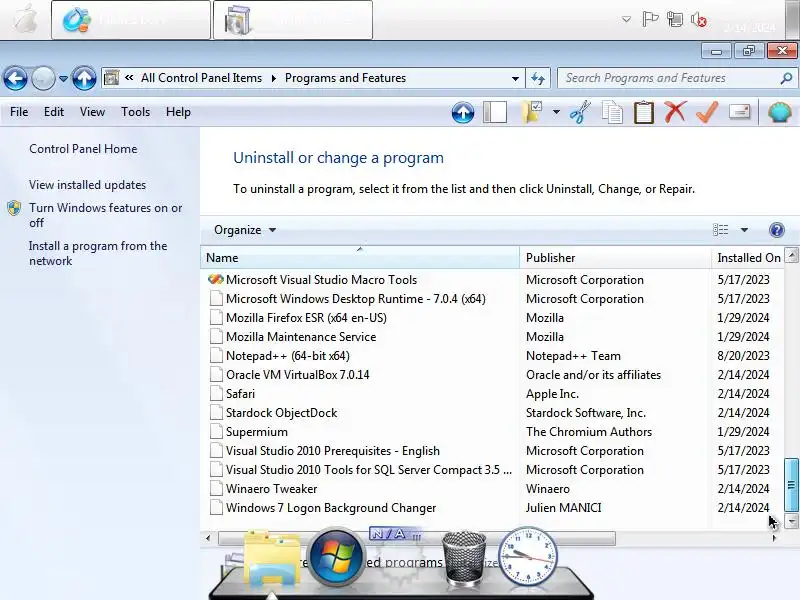Click the change view icon
800x600 pixels.
pyautogui.click(x=720, y=230)
